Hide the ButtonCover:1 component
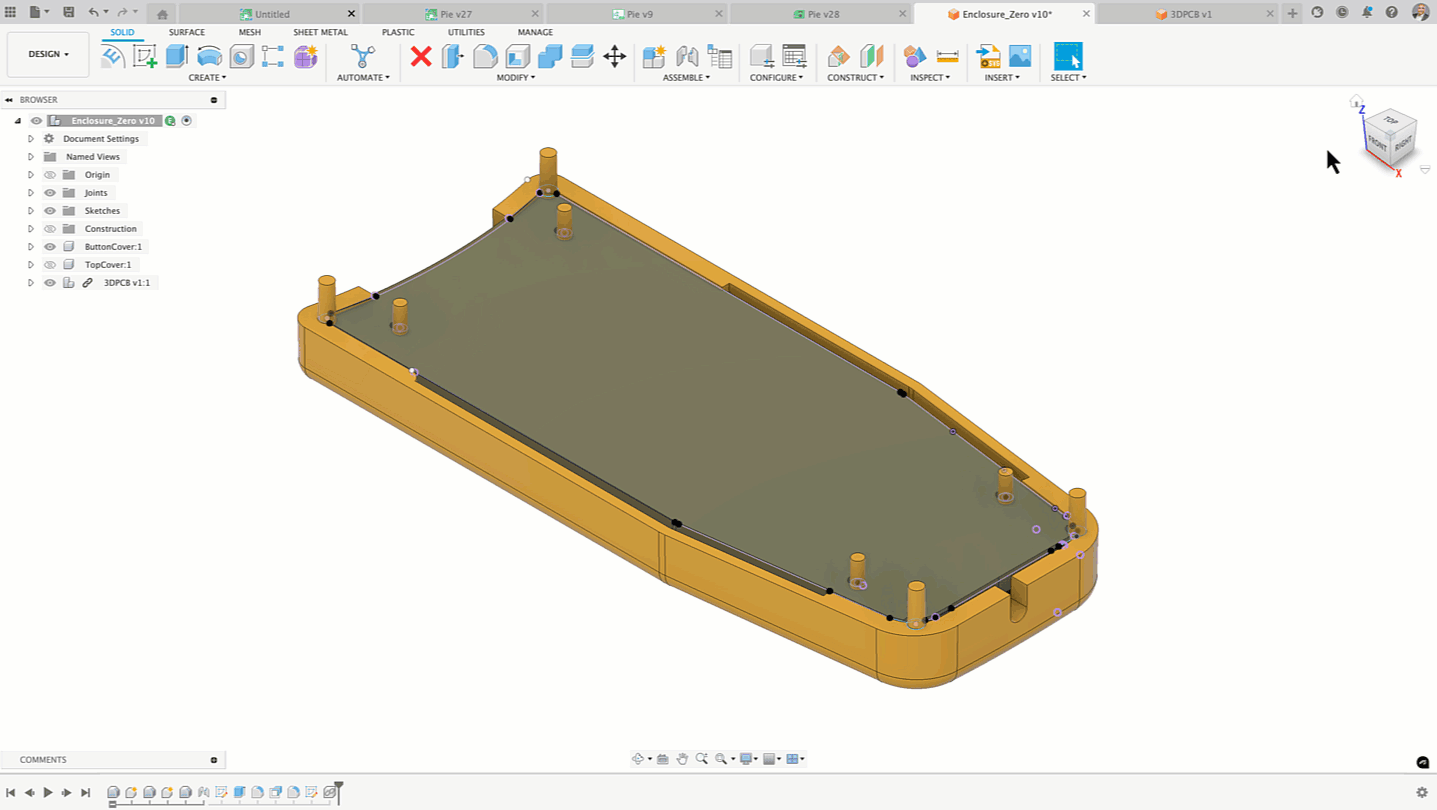The height and width of the screenshot is (810, 1437). tap(50, 247)
